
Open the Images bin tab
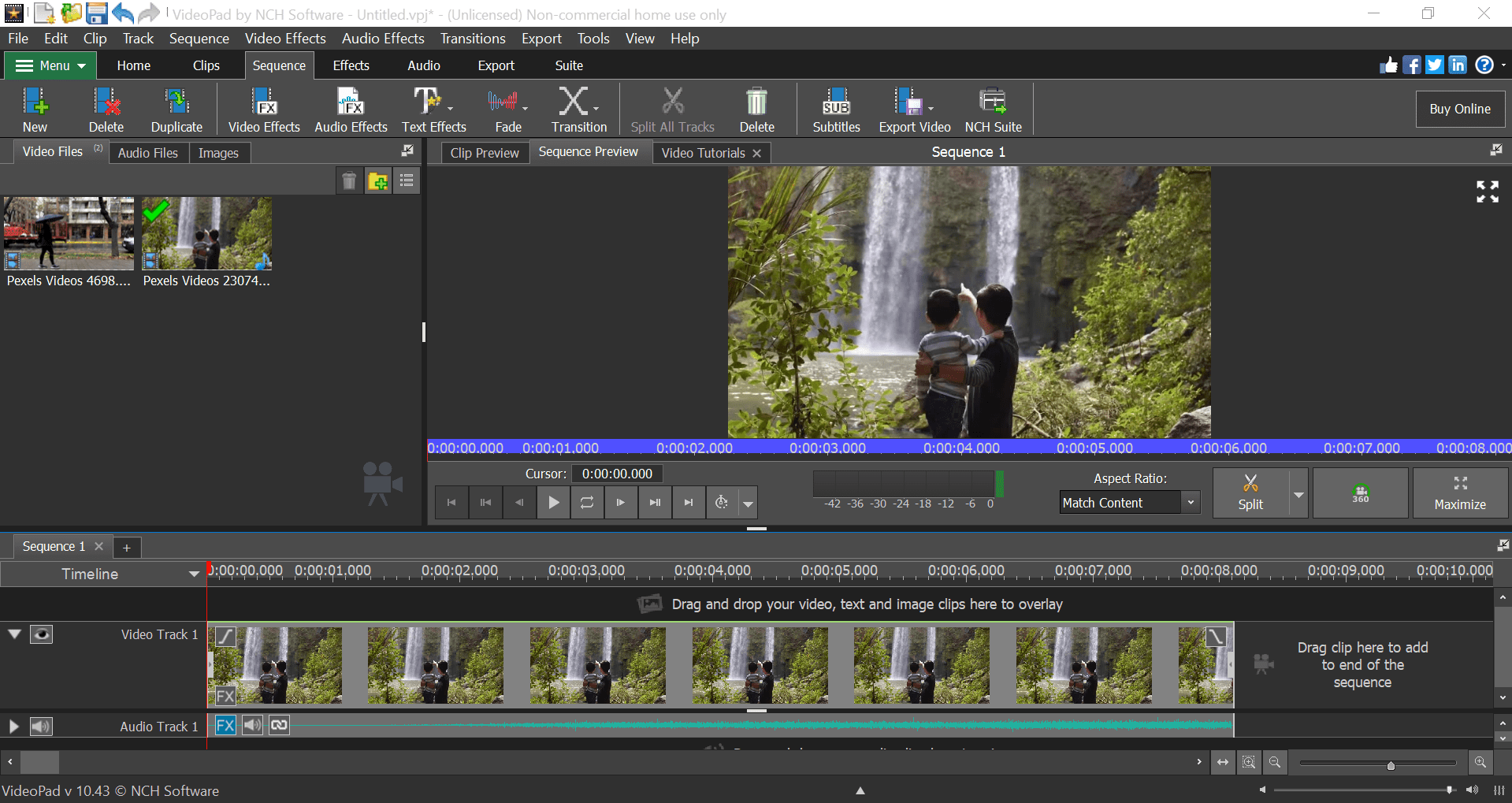point(218,153)
